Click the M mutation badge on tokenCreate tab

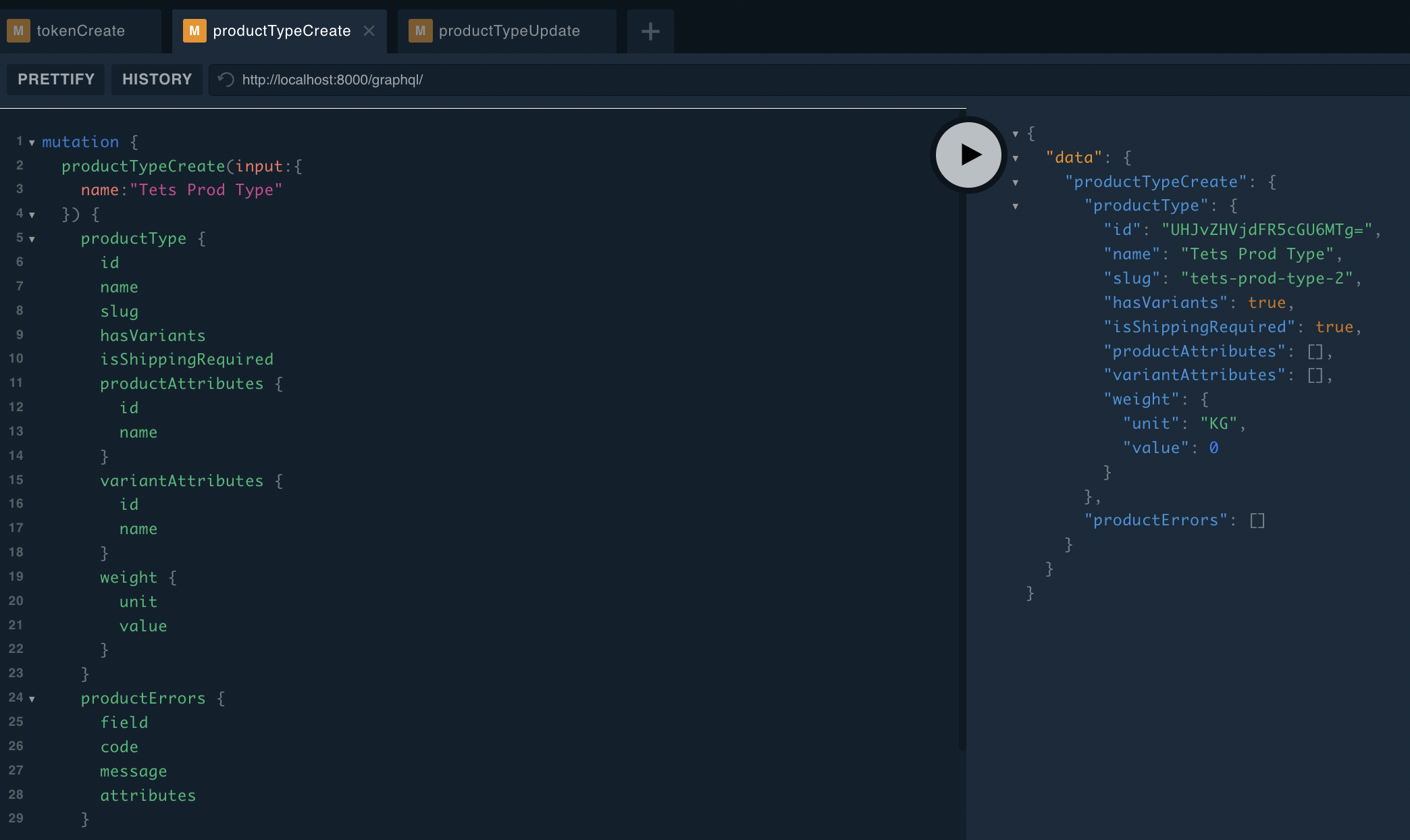[x=18, y=30]
